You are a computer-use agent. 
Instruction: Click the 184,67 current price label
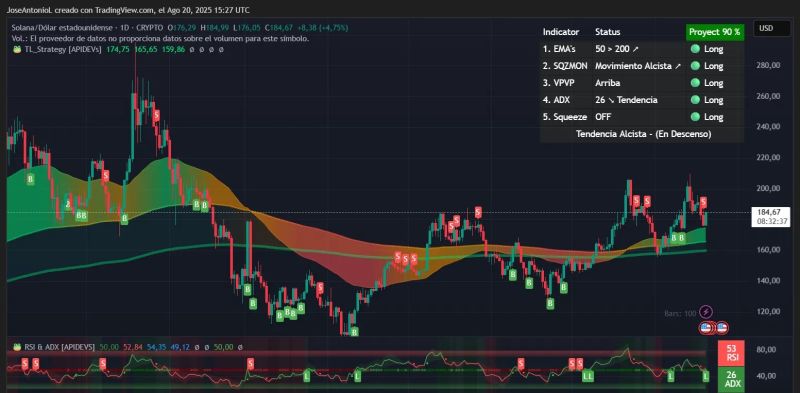point(770,212)
